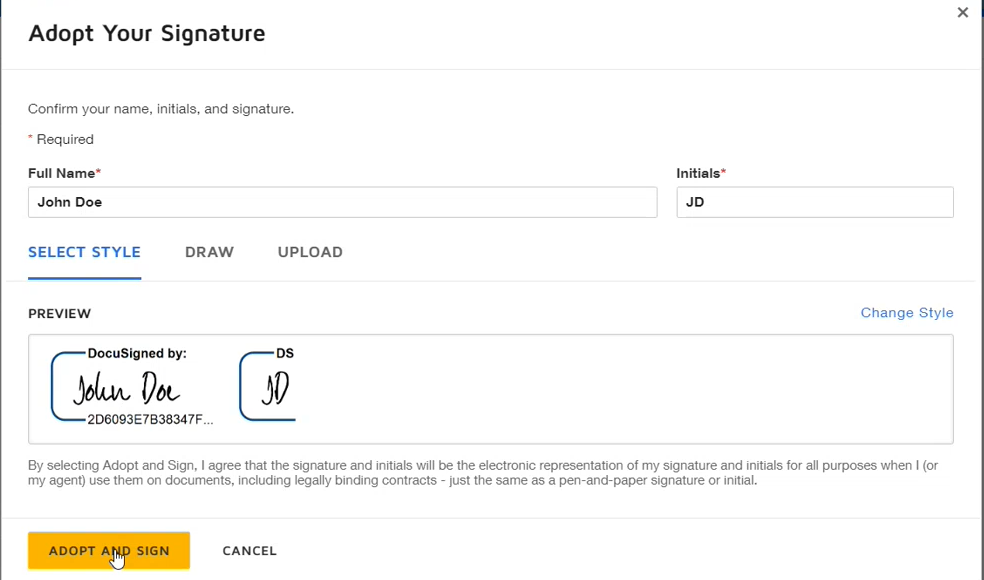Switch to the Select Style tab

coord(84,253)
